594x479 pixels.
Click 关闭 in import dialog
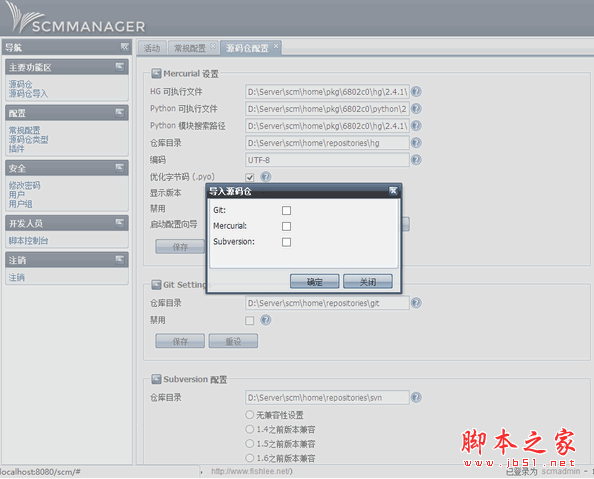coord(368,282)
